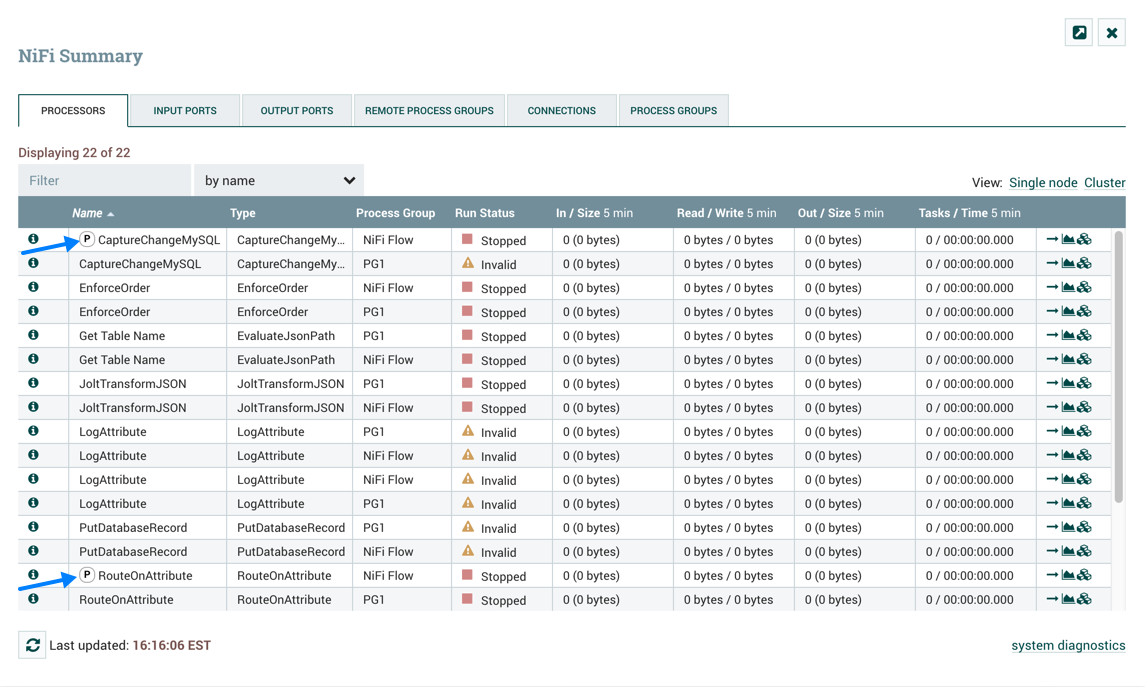Viewport: 1145px width, 687px height.
Task: Open the summary in a new window via pop-out icon
Action: (1079, 32)
